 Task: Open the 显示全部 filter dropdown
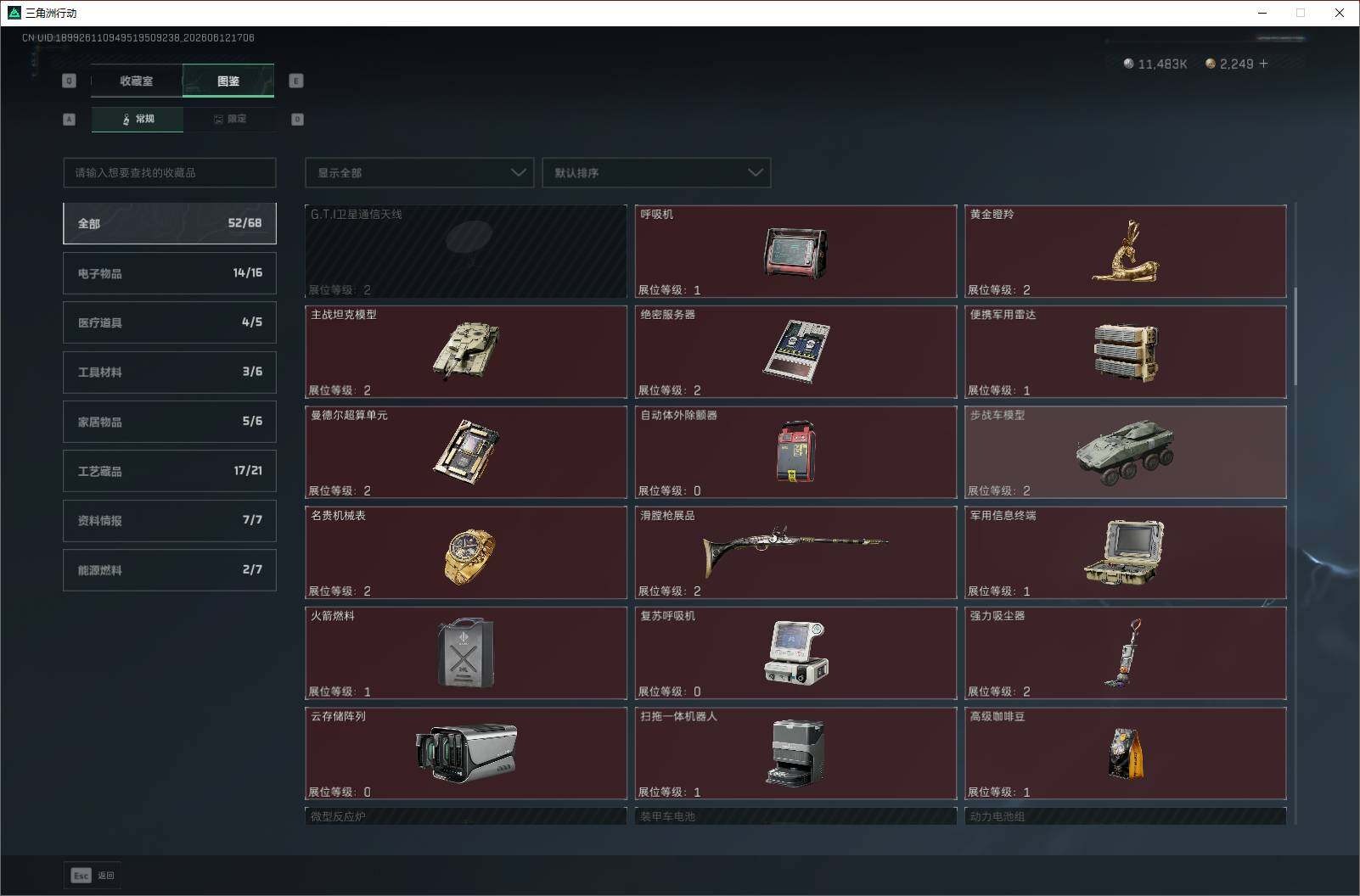click(419, 172)
